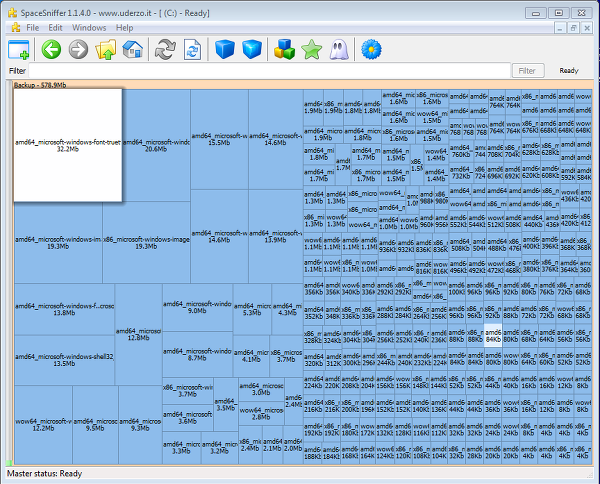Select the 9.0Mb amd64_microsoft-windows block

point(197,307)
